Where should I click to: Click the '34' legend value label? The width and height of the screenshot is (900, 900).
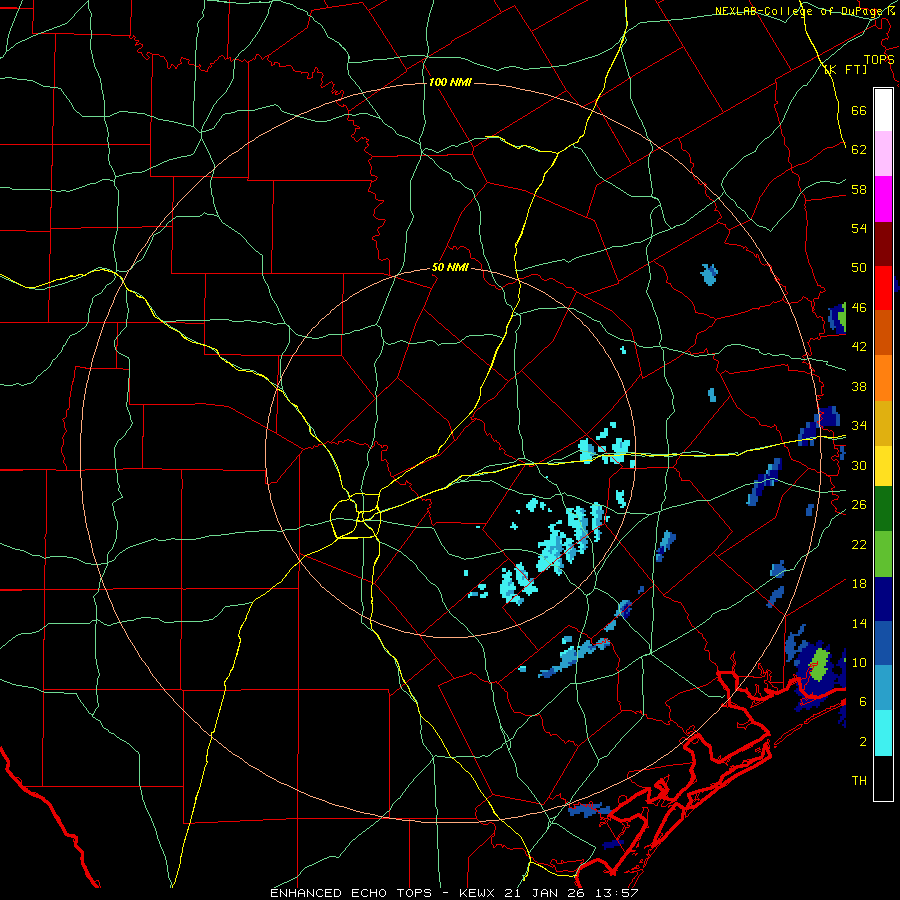point(859,426)
